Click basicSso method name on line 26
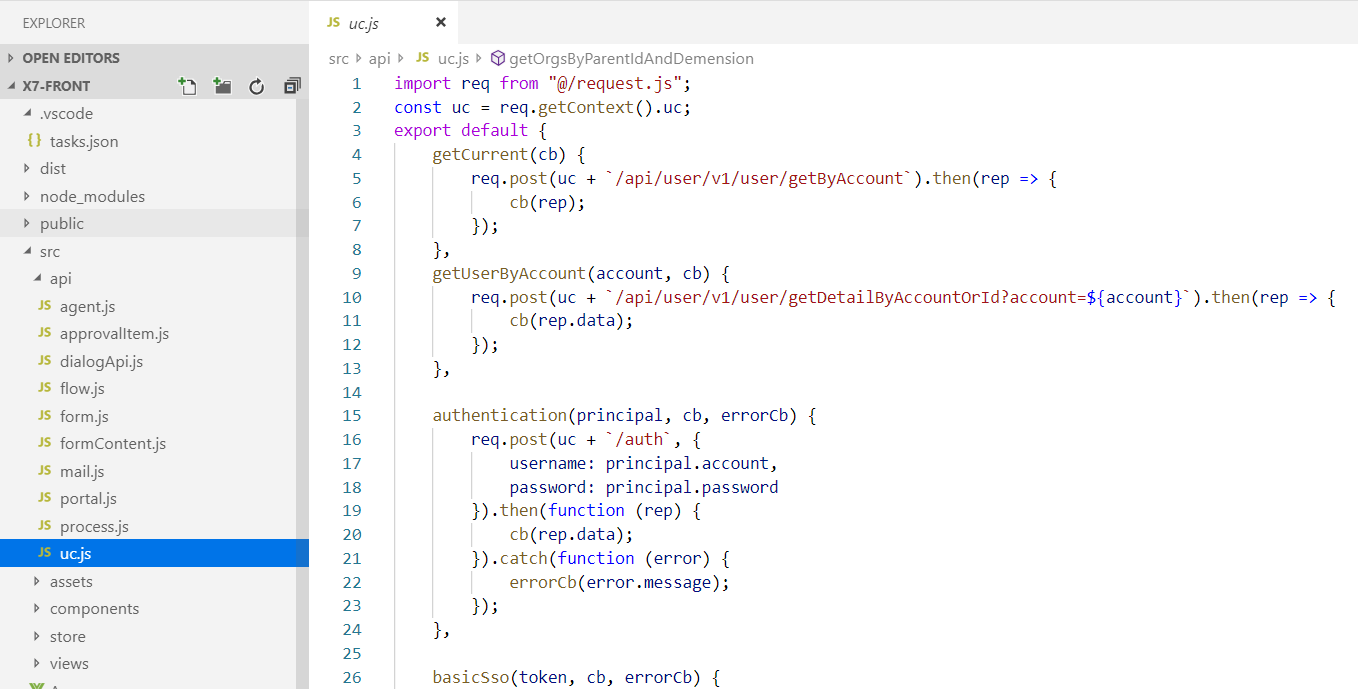This screenshot has height=689, width=1358. coord(470,677)
